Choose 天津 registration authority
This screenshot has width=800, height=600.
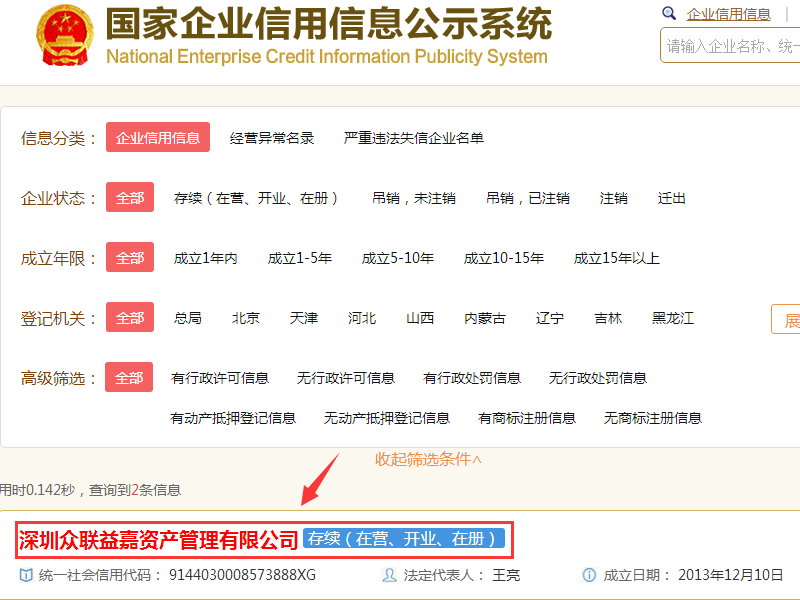304,318
